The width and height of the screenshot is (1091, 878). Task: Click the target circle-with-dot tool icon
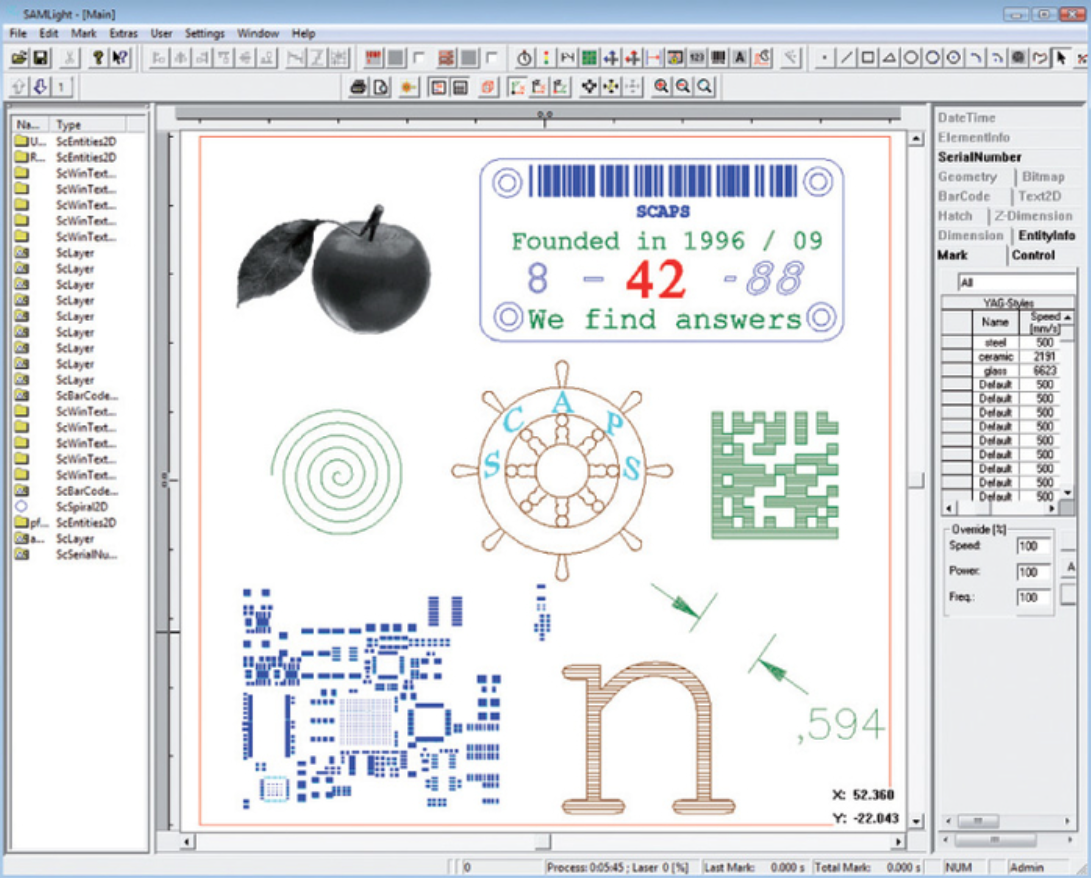coord(953,58)
